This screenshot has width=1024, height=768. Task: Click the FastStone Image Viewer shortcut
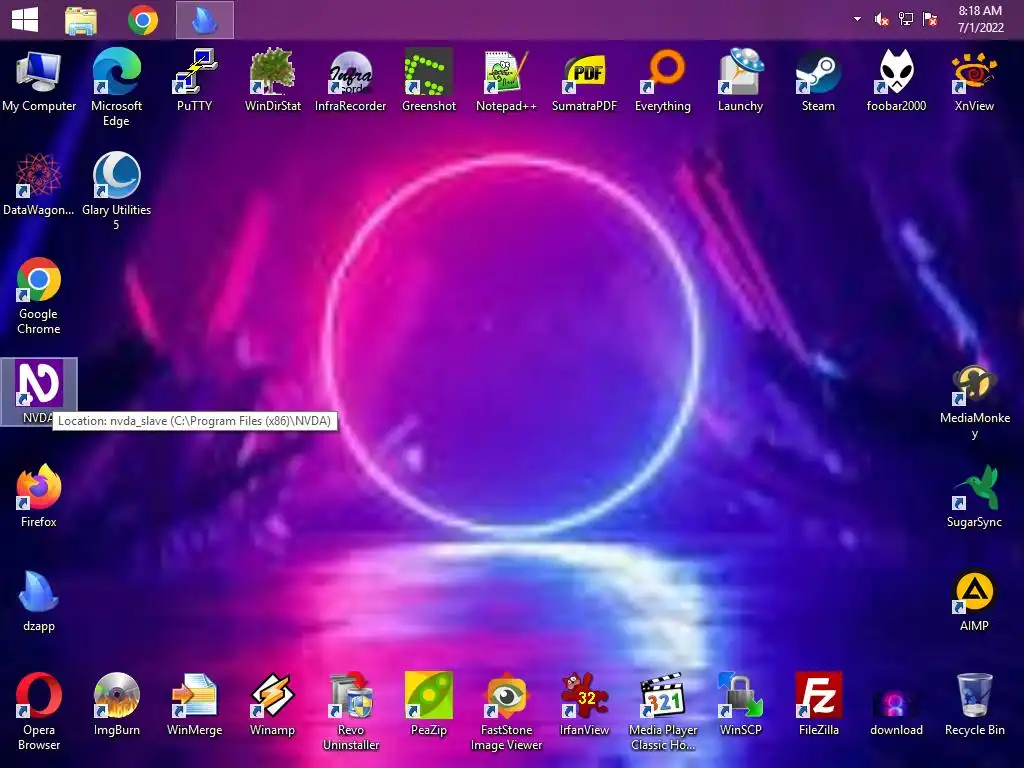pyautogui.click(x=506, y=711)
